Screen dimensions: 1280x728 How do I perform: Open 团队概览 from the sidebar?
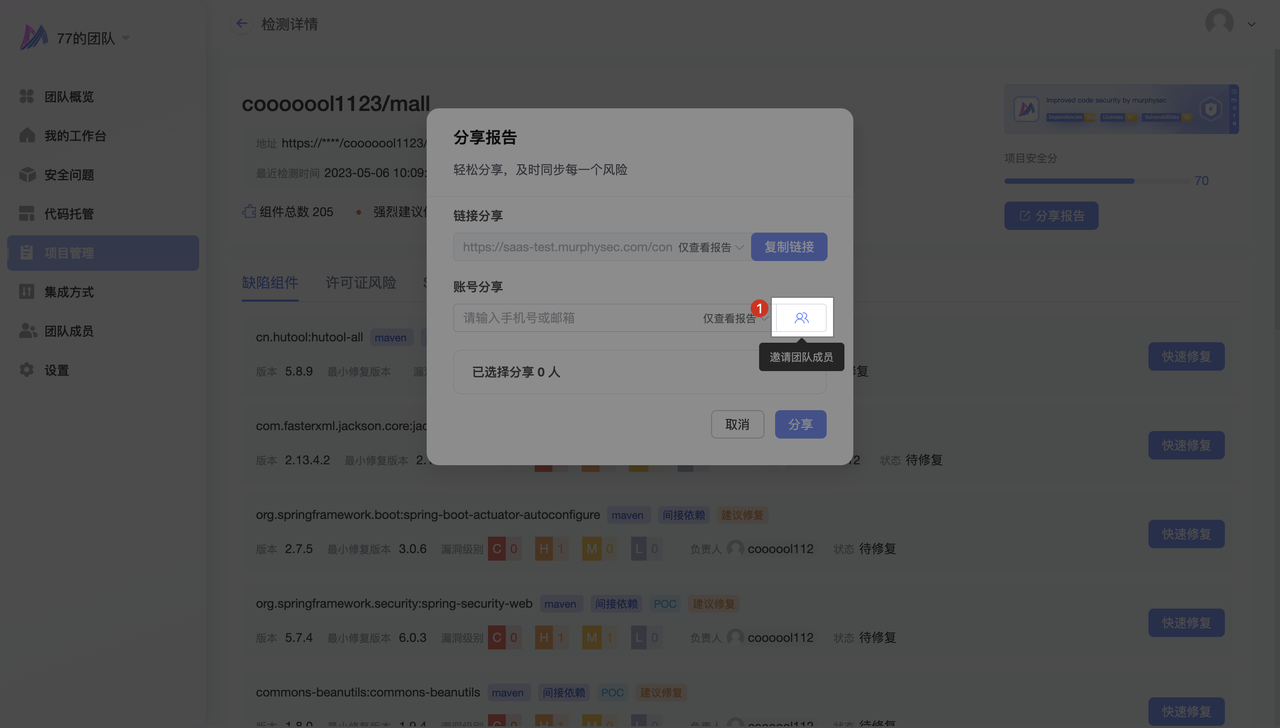(x=68, y=97)
